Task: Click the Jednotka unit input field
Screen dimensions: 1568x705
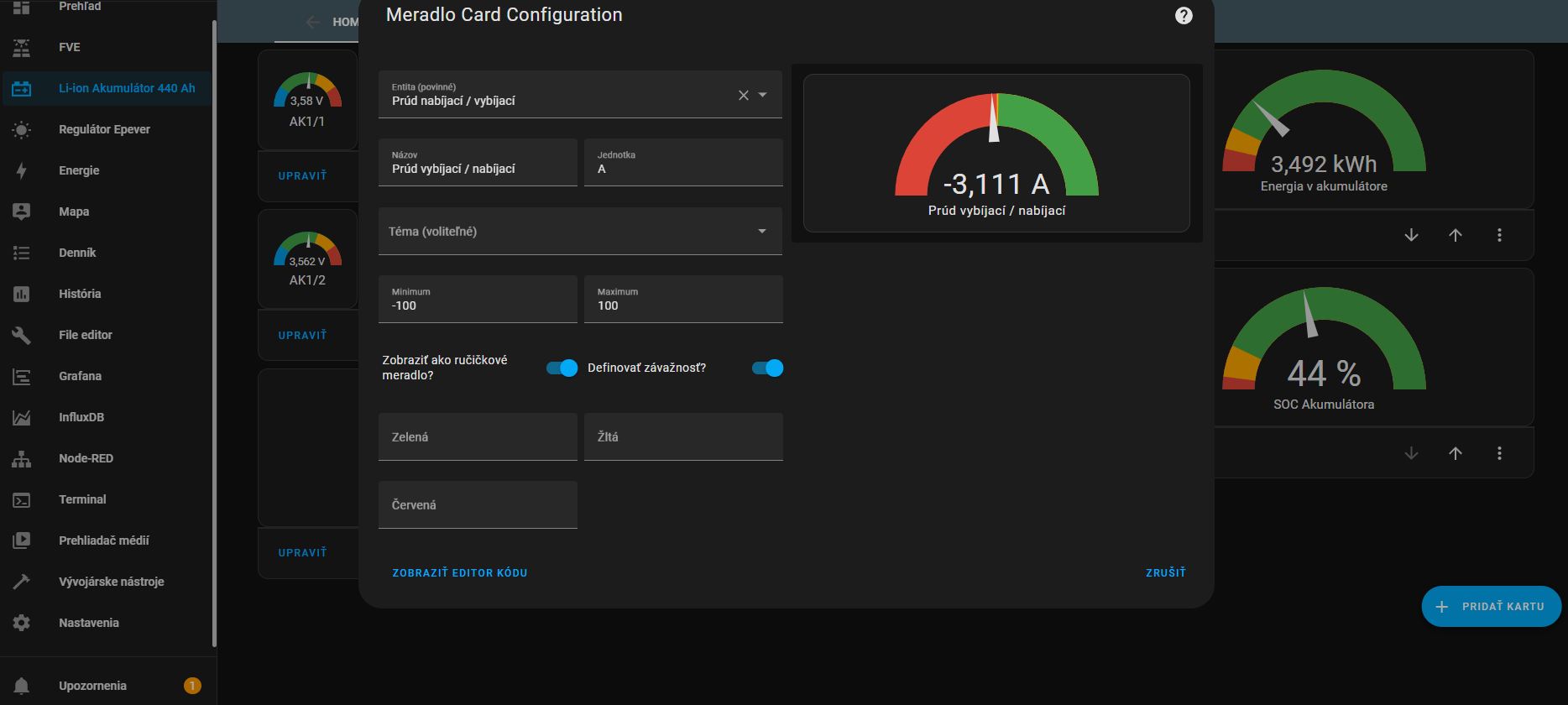Action: (x=683, y=162)
